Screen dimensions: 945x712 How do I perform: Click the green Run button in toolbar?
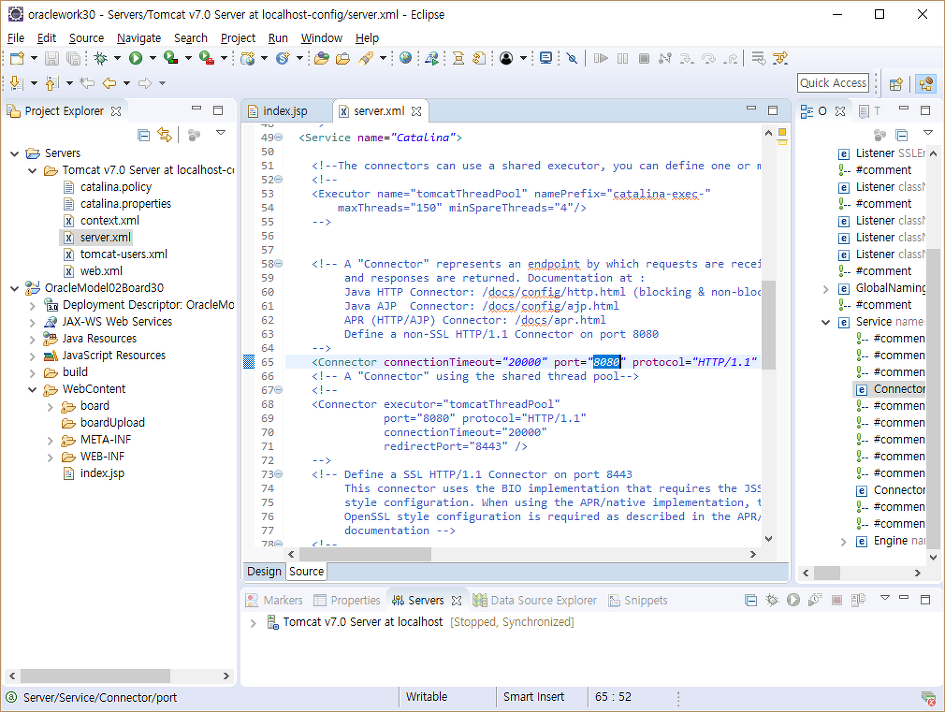tap(136, 58)
